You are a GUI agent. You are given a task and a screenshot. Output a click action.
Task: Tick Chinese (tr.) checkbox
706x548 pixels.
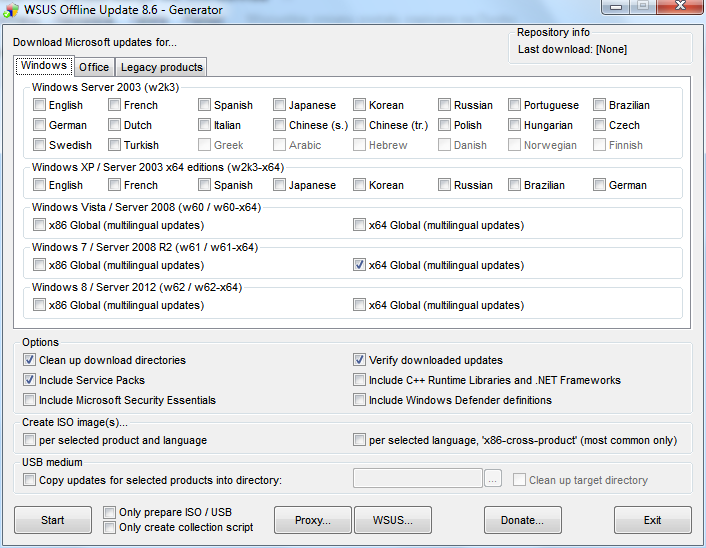coord(359,125)
